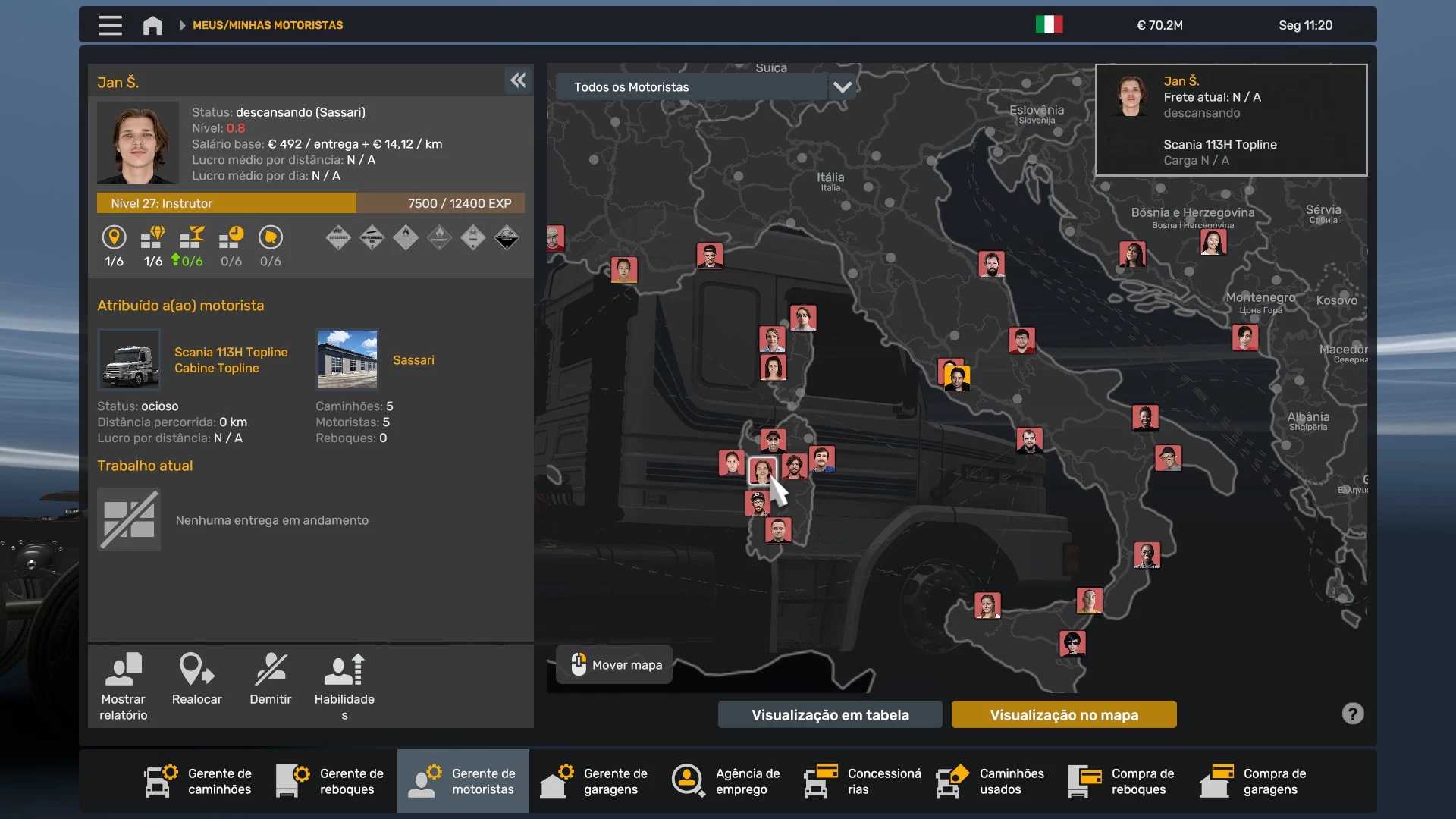Click the Sassari garage thumbnail
Image resolution: width=1456 pixels, height=819 pixels.
pos(347,359)
